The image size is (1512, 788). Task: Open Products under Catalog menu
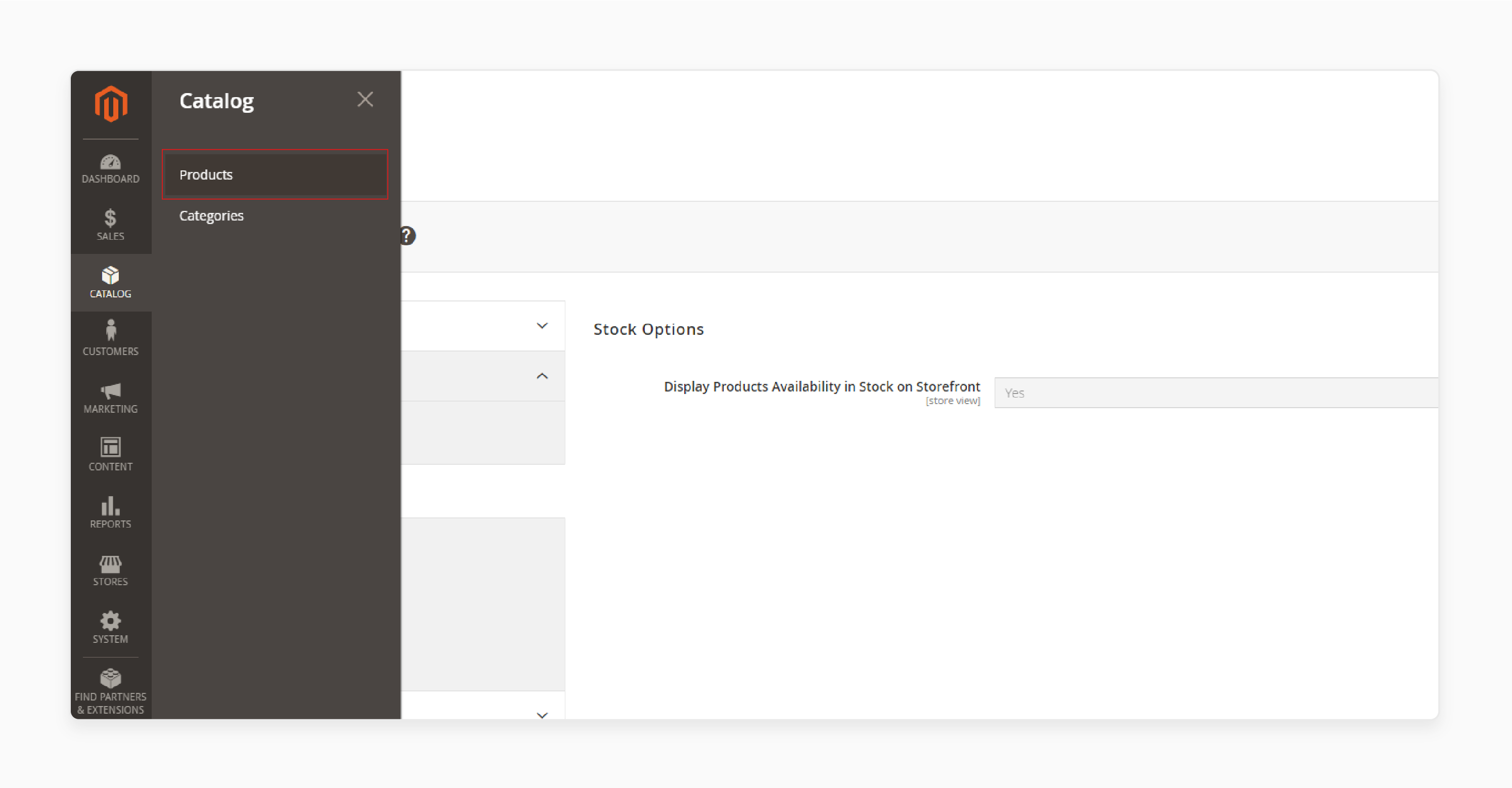coord(275,173)
